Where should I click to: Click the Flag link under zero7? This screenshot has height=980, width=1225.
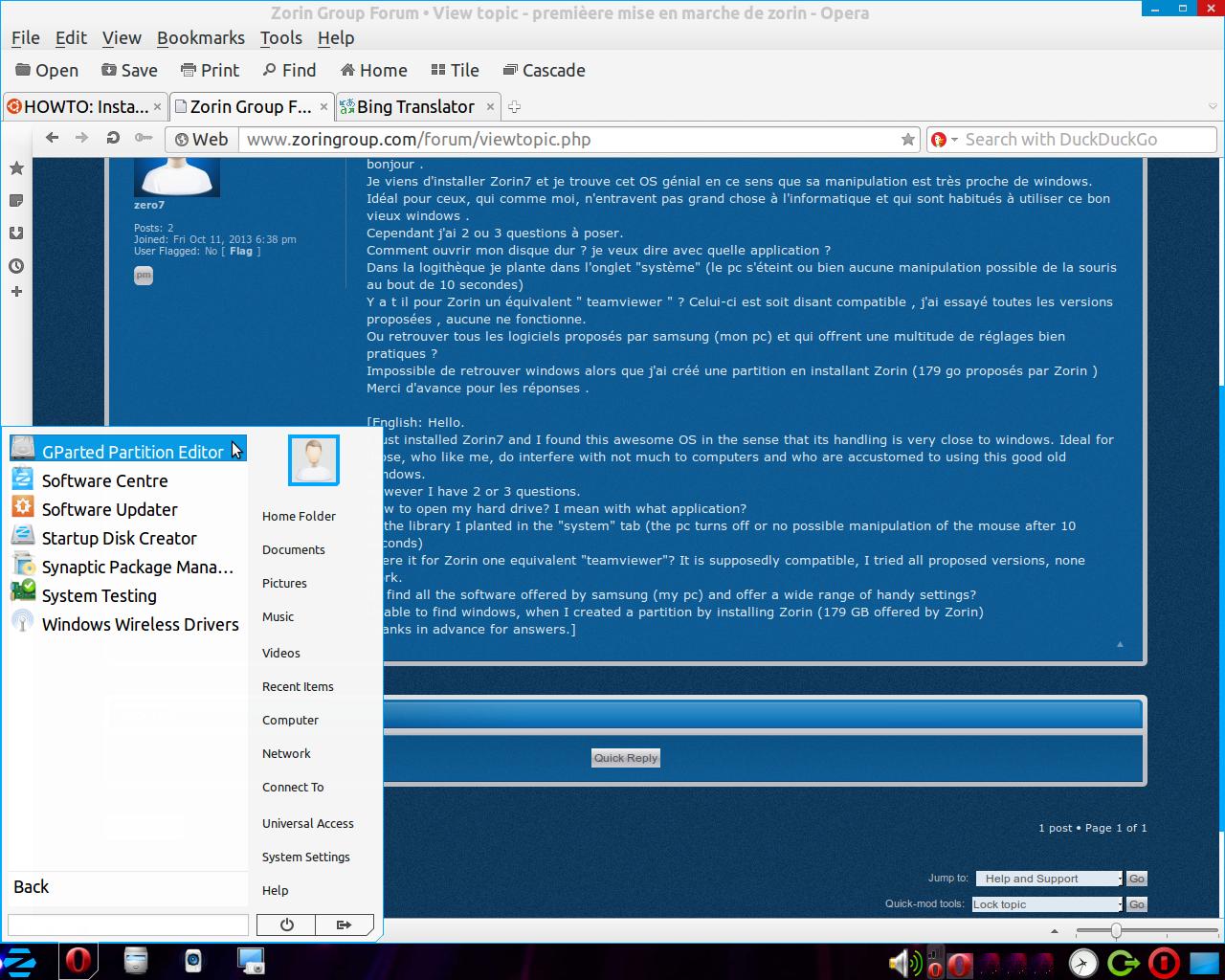click(x=241, y=251)
